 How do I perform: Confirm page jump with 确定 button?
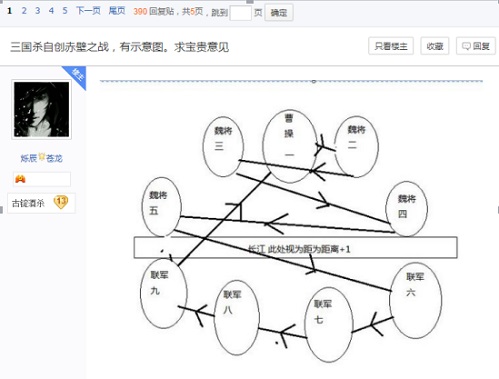(x=279, y=13)
